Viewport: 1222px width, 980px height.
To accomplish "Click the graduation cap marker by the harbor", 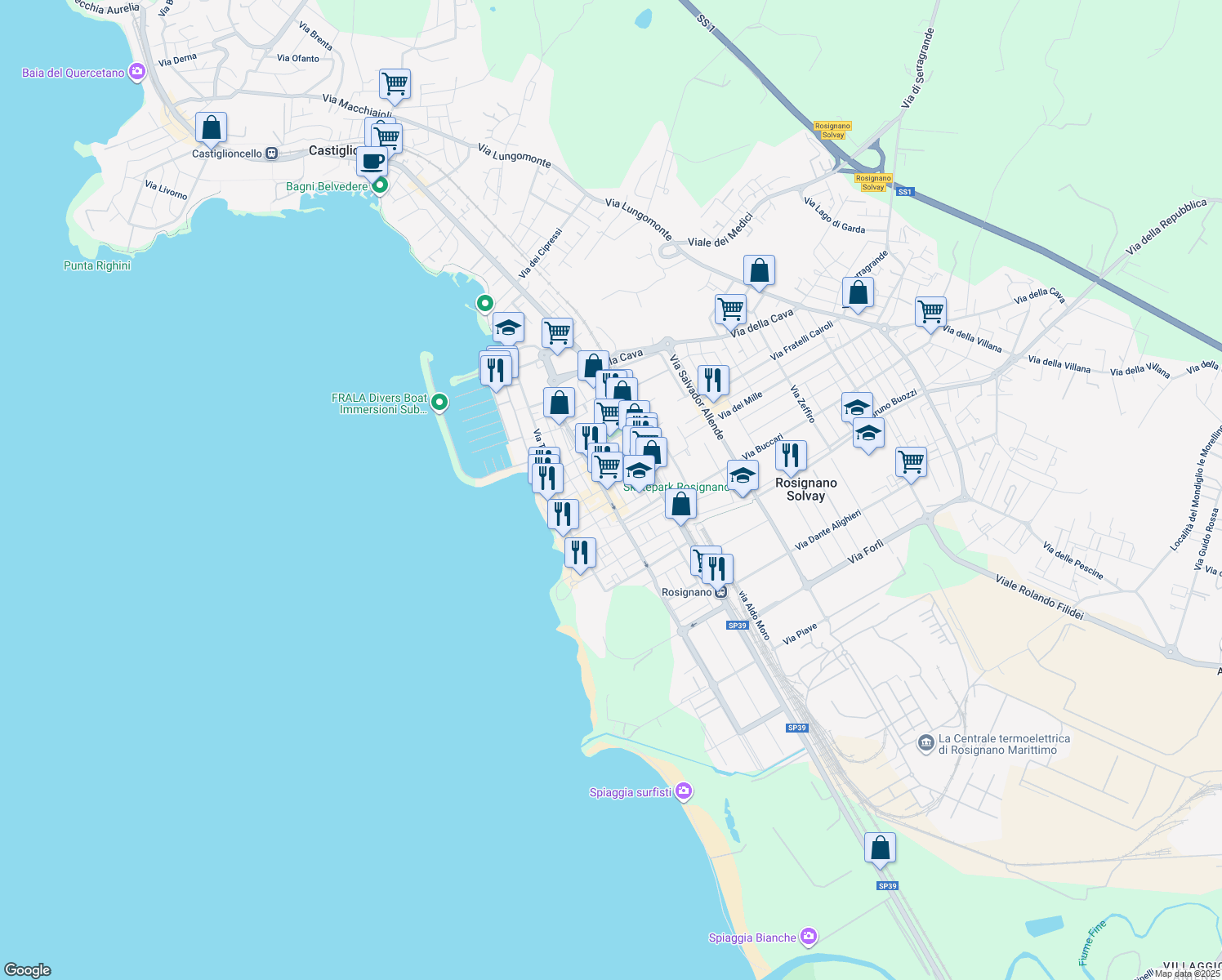I will [x=508, y=328].
